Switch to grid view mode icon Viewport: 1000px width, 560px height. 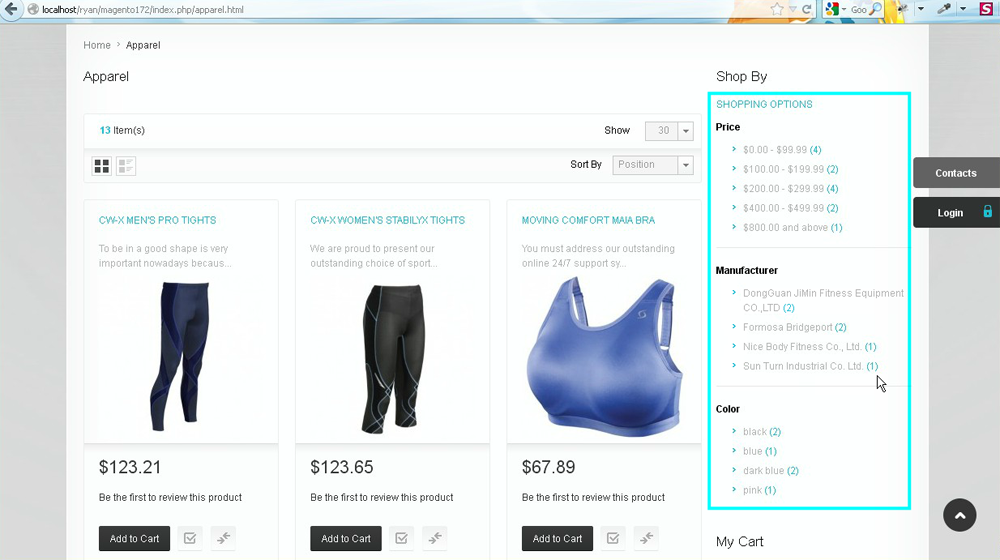click(x=101, y=166)
